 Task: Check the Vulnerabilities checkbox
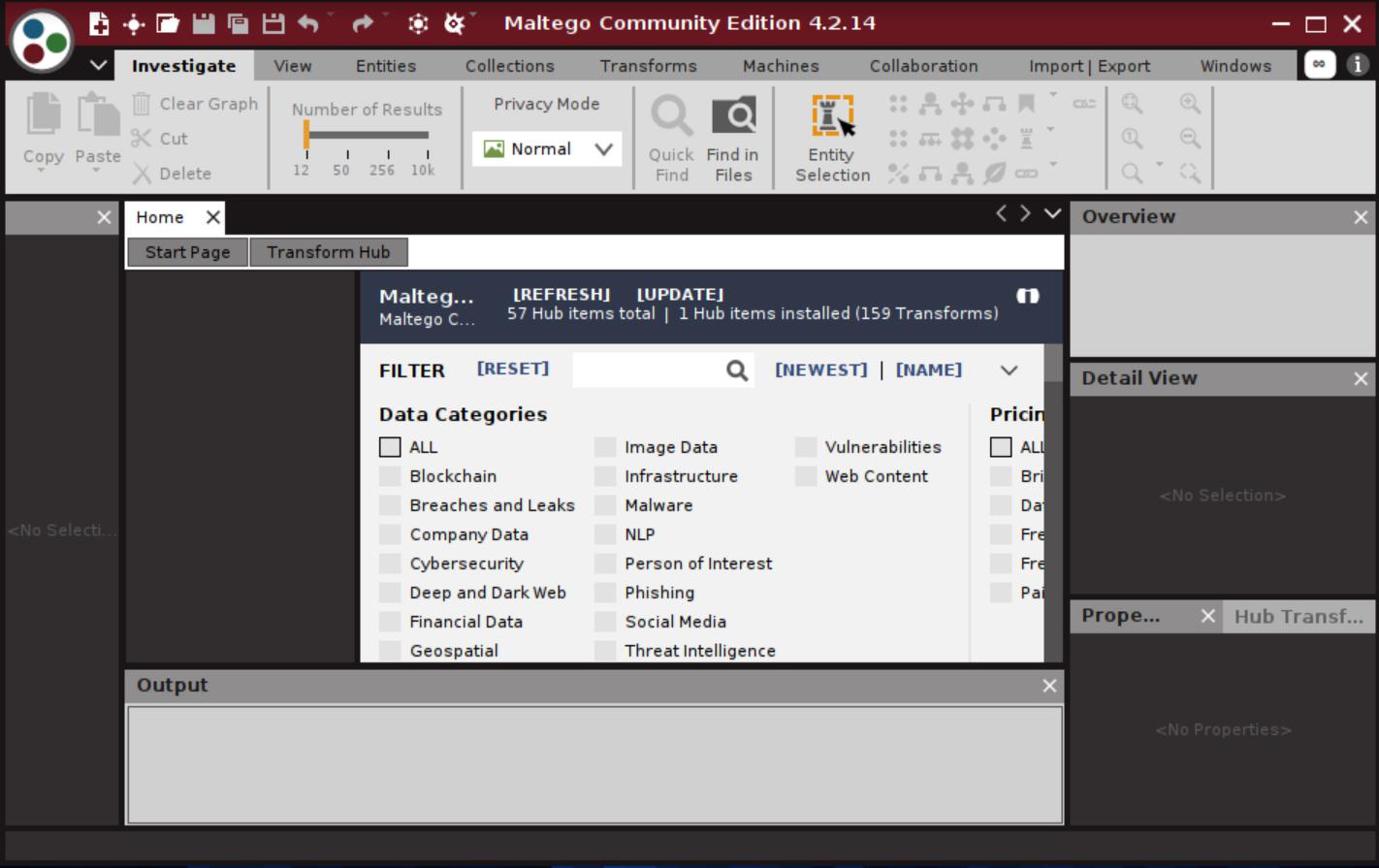click(x=806, y=447)
